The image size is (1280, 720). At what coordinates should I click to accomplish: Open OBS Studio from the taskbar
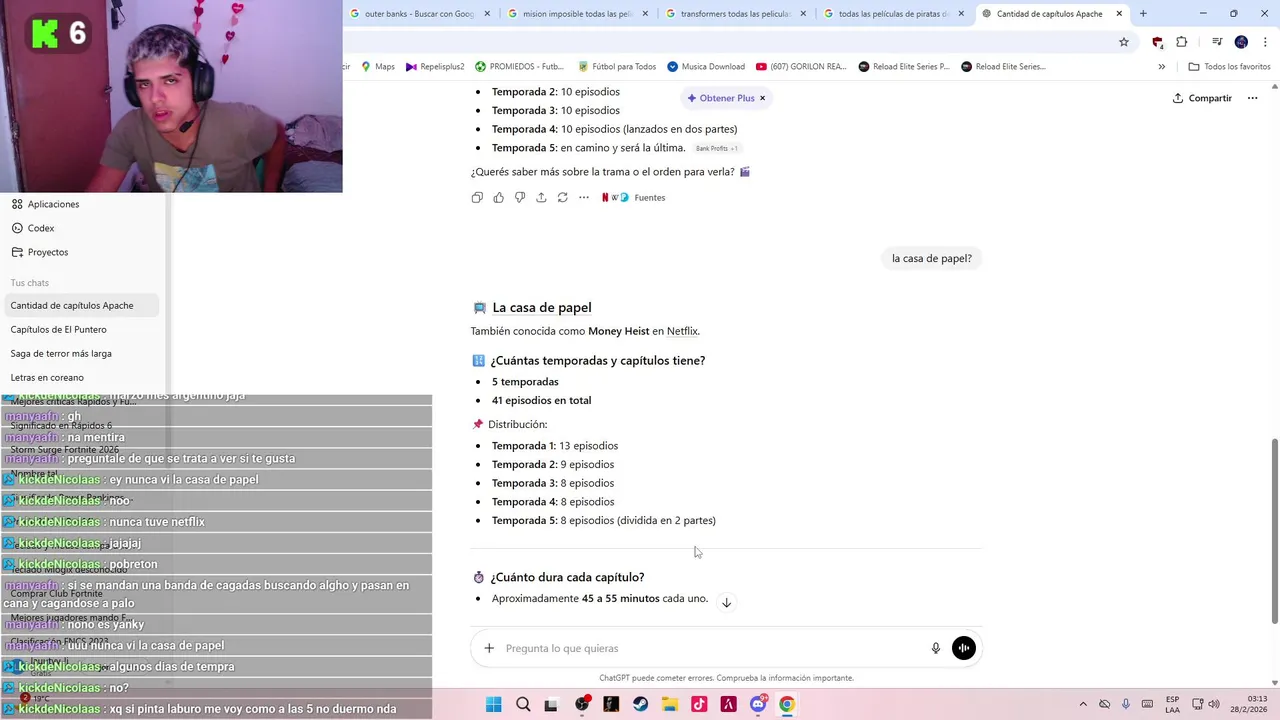pyautogui.click(x=582, y=704)
